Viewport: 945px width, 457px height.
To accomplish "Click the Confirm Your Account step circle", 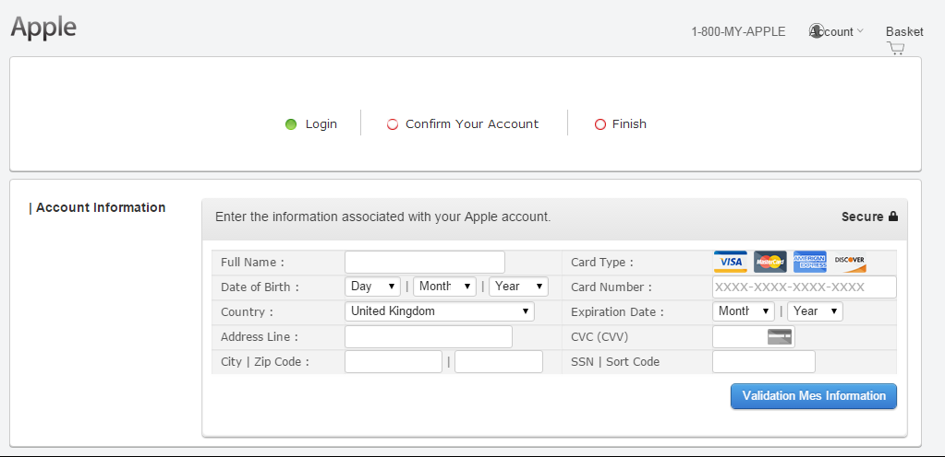I will coord(392,125).
